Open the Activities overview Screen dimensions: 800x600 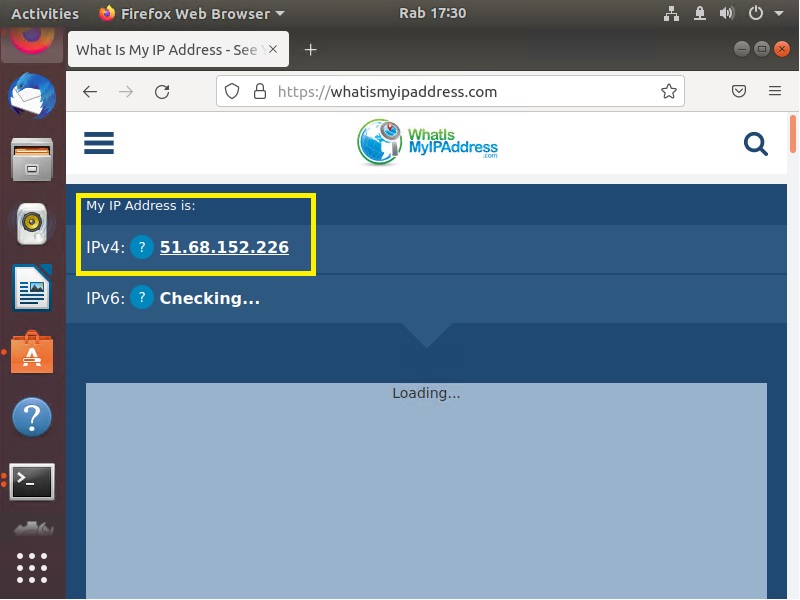pyautogui.click(x=45, y=13)
